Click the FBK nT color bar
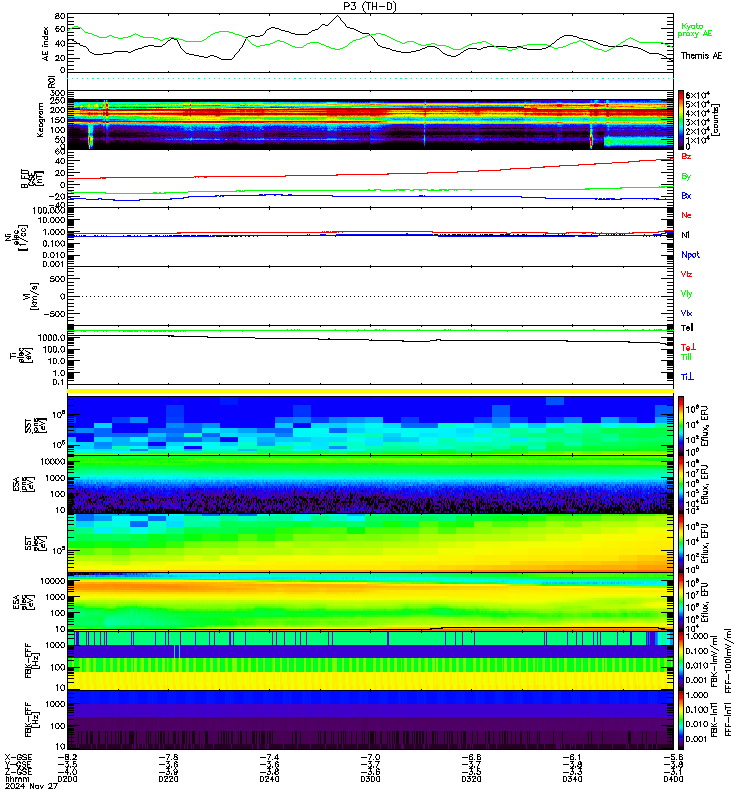 [x=681, y=719]
